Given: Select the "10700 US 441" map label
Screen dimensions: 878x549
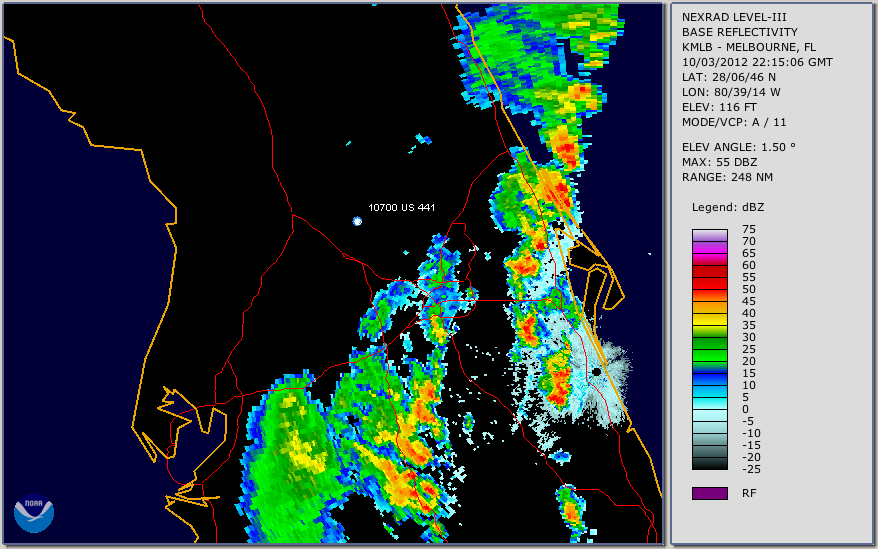Looking at the screenshot, I should click(x=401, y=207).
